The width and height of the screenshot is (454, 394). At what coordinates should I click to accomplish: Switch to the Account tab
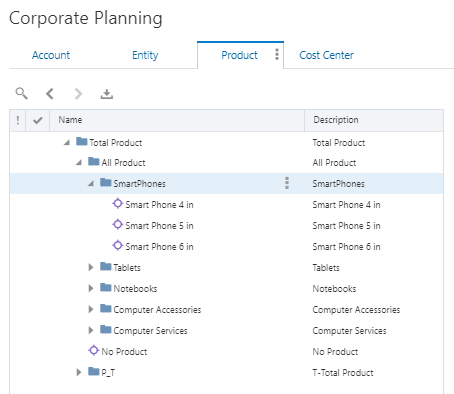tap(51, 55)
